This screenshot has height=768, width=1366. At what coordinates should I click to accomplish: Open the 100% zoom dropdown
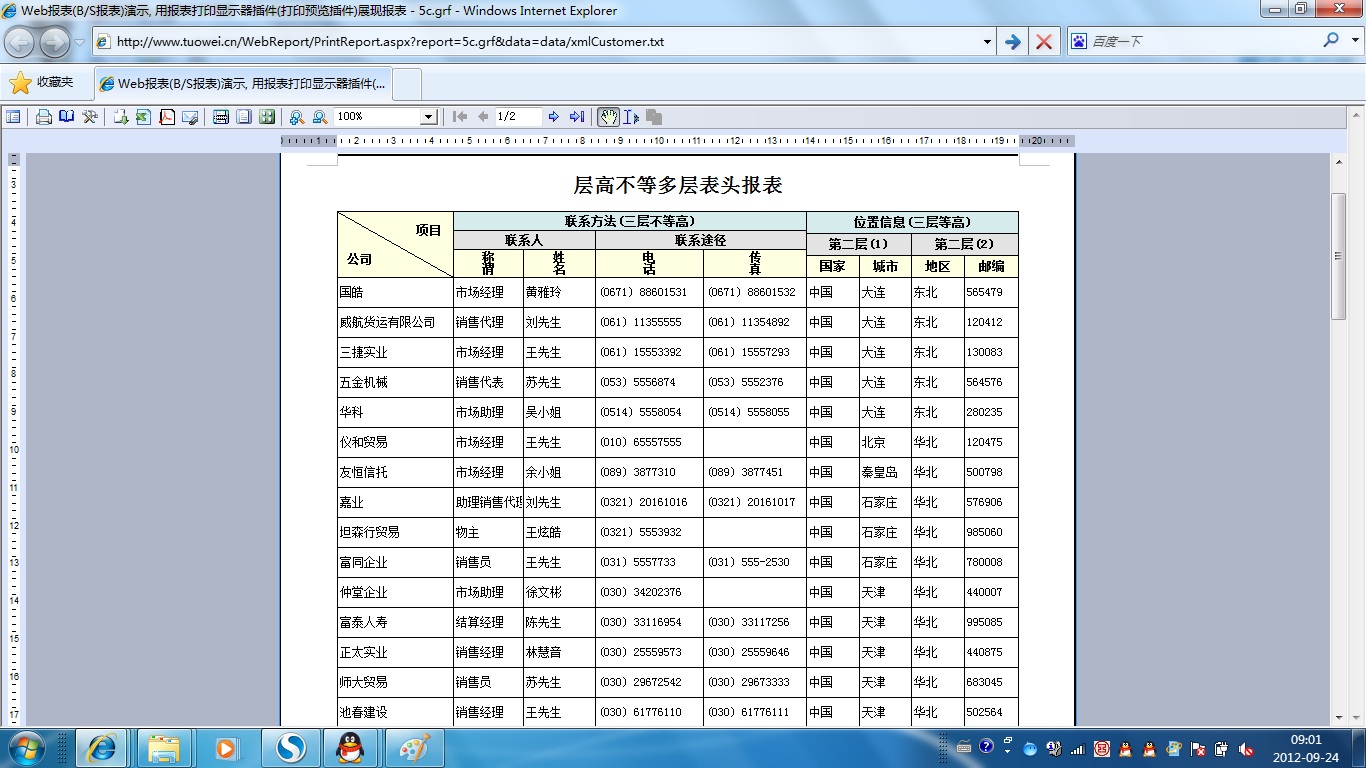(428, 117)
